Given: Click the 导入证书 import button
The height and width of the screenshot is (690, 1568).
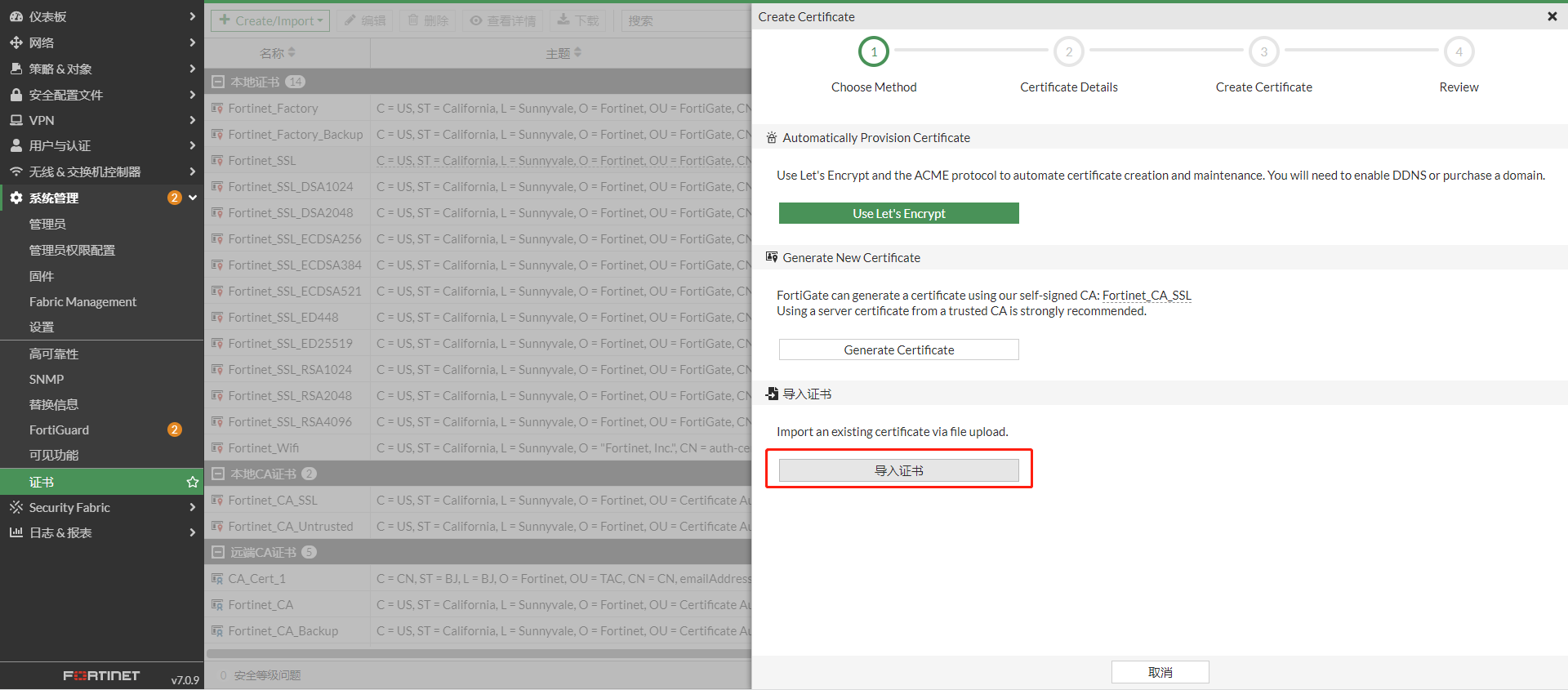Looking at the screenshot, I should pos(898,470).
